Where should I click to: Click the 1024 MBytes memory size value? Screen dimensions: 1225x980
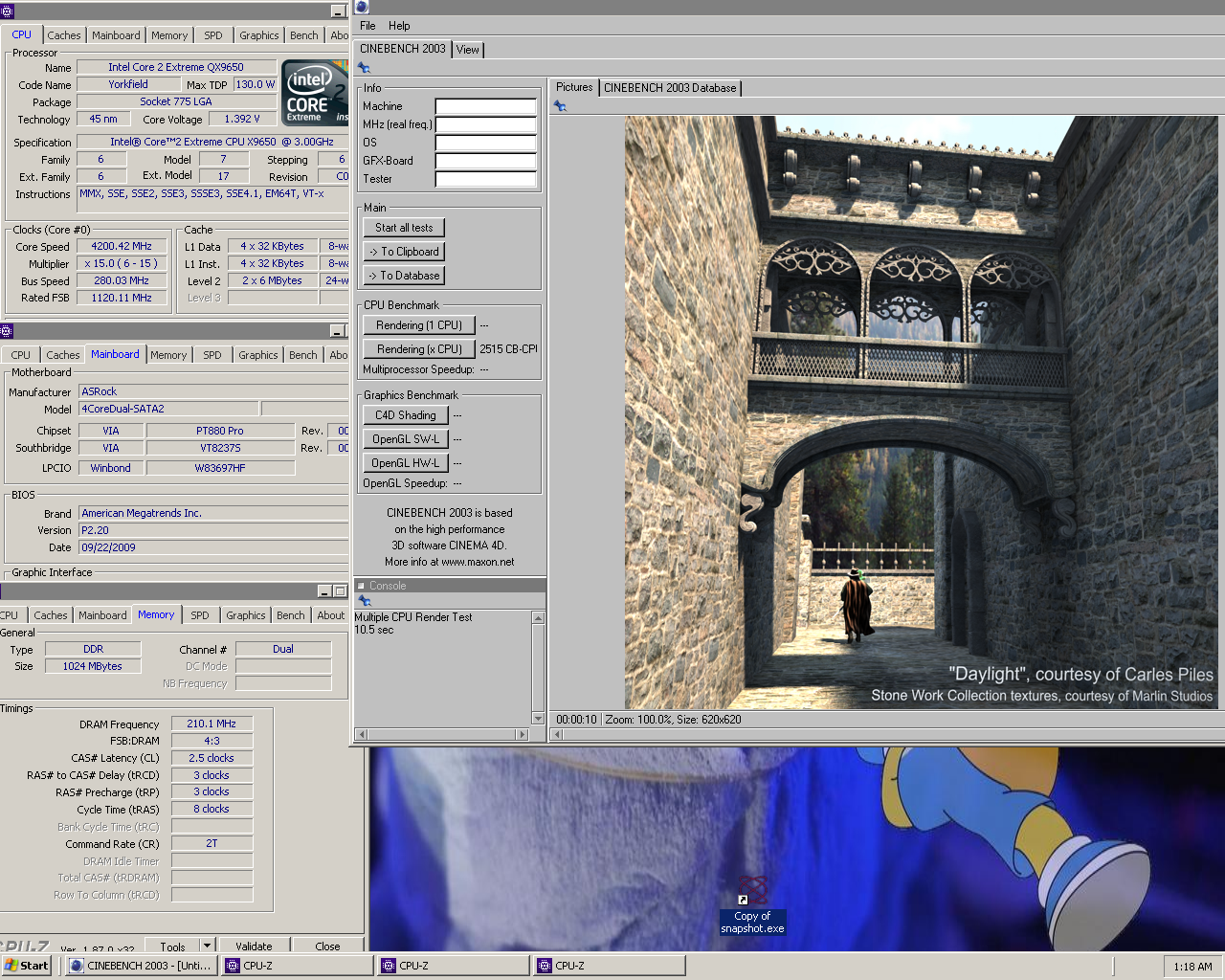(x=93, y=666)
